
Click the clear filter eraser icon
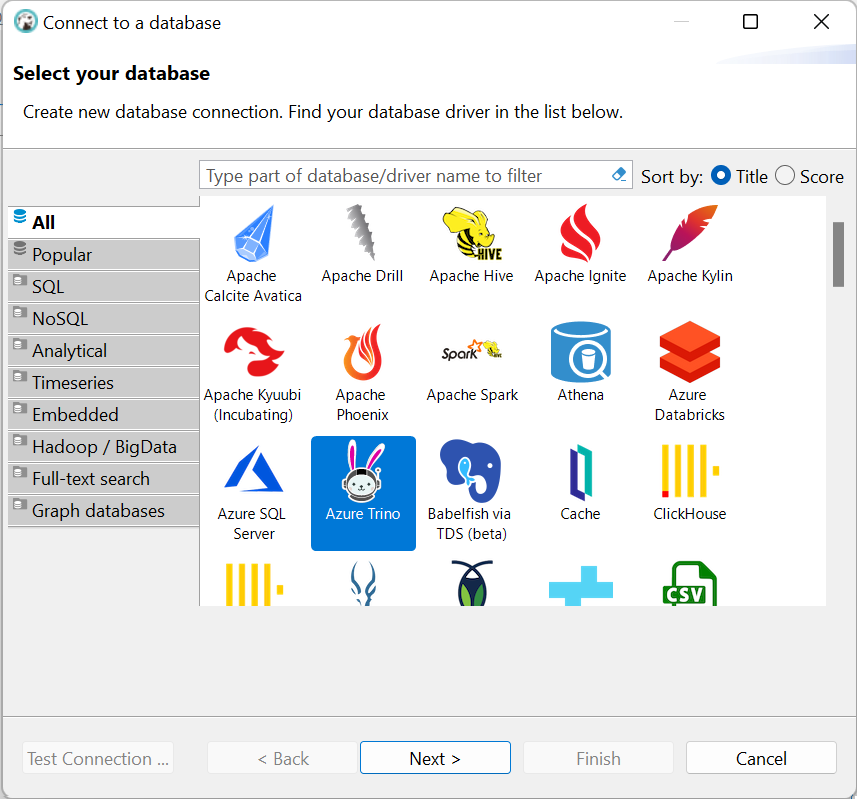(x=619, y=175)
